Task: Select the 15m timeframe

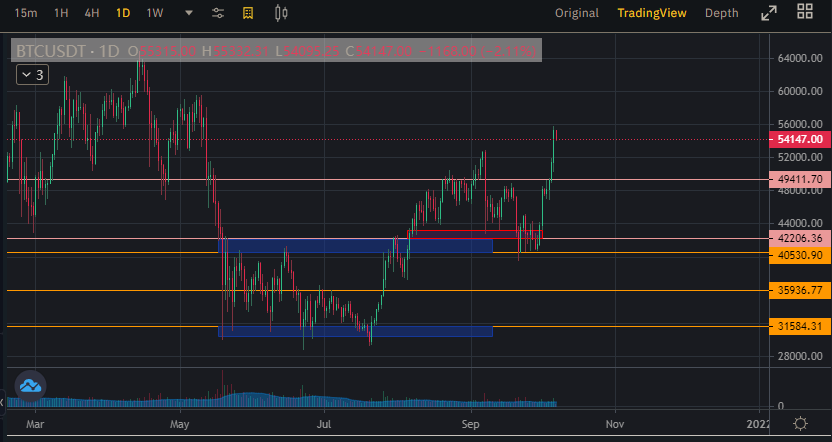Action: tap(25, 13)
